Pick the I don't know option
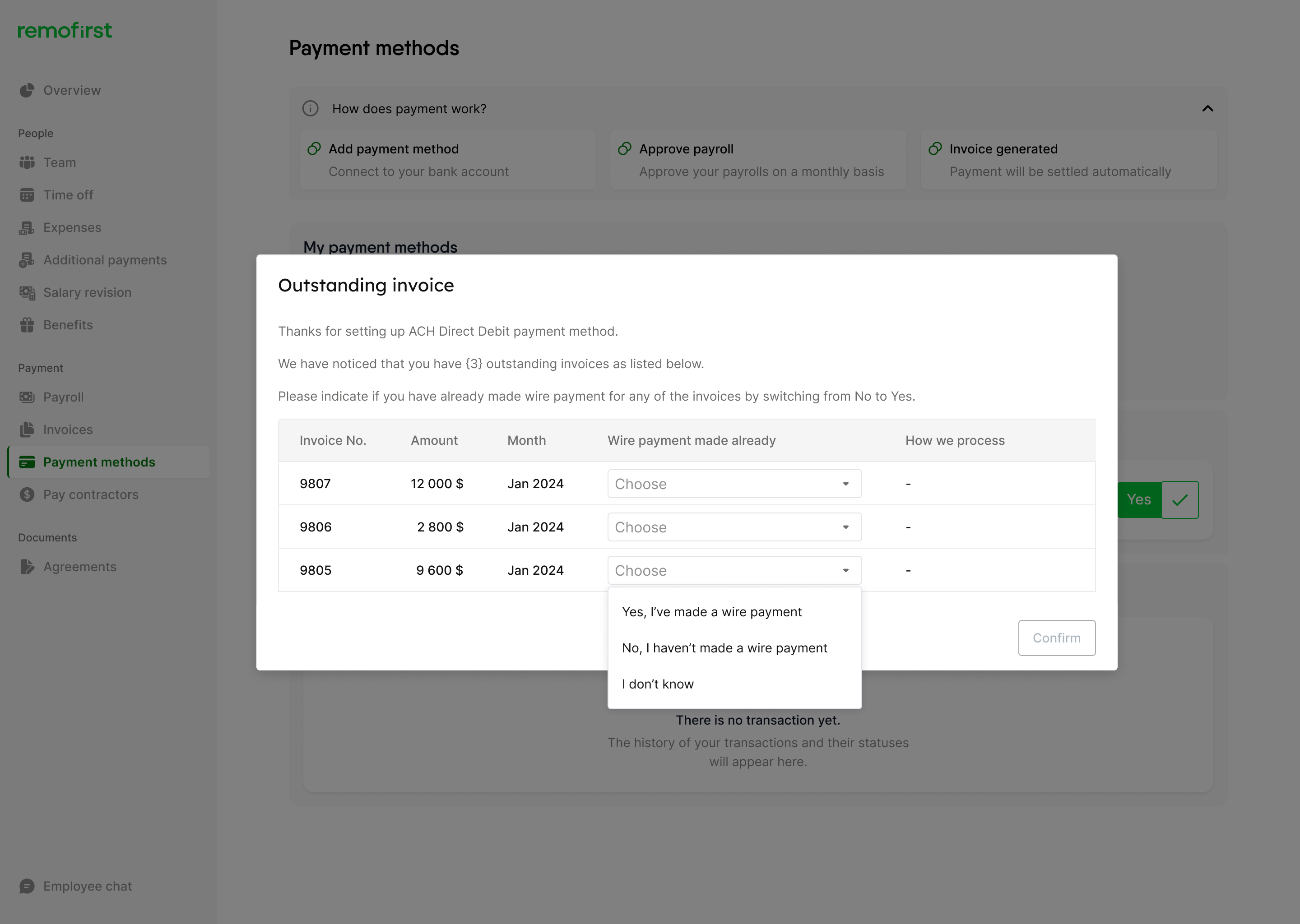 [x=657, y=684]
